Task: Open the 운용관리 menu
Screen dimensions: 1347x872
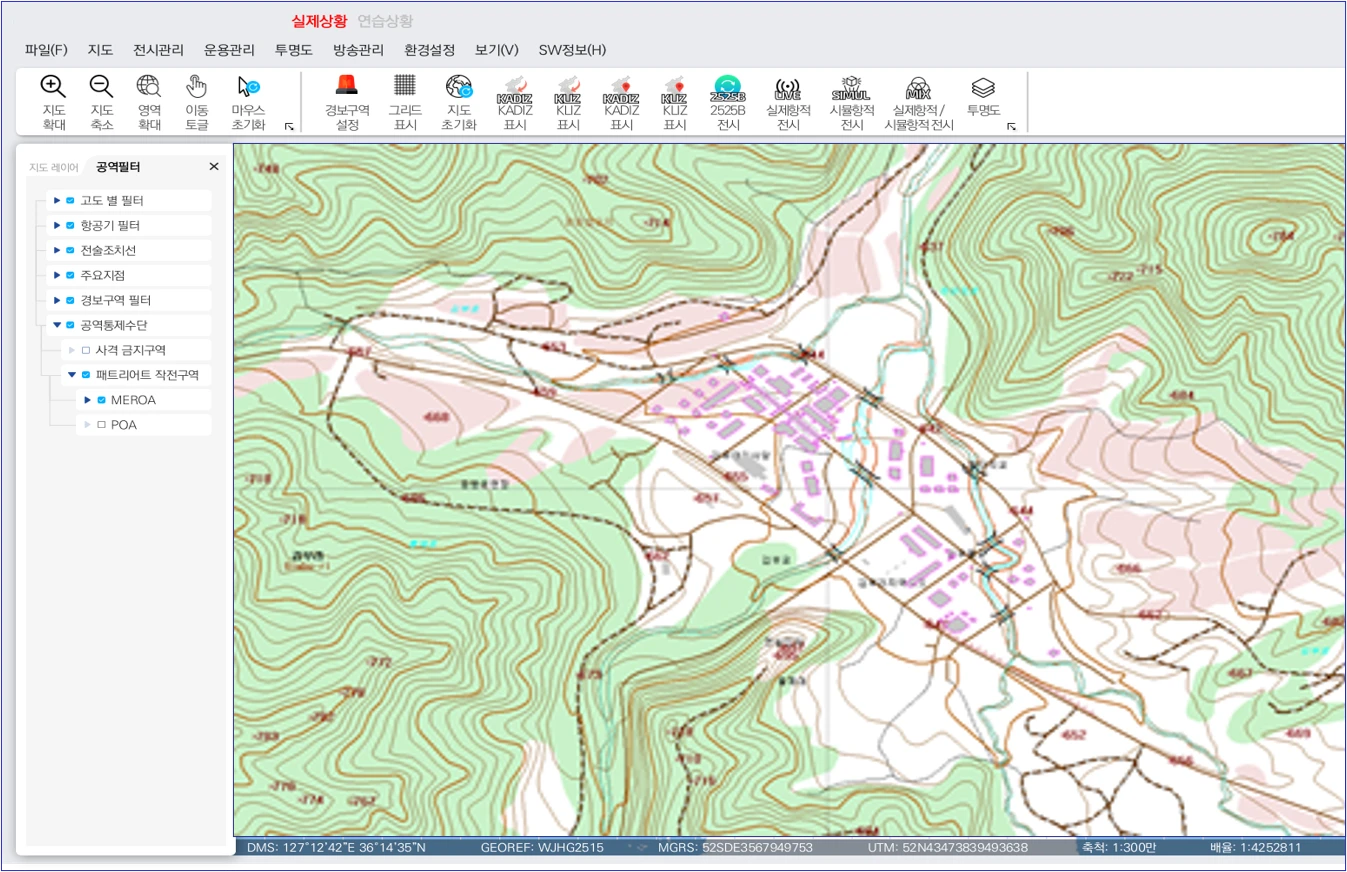Action: [229, 50]
